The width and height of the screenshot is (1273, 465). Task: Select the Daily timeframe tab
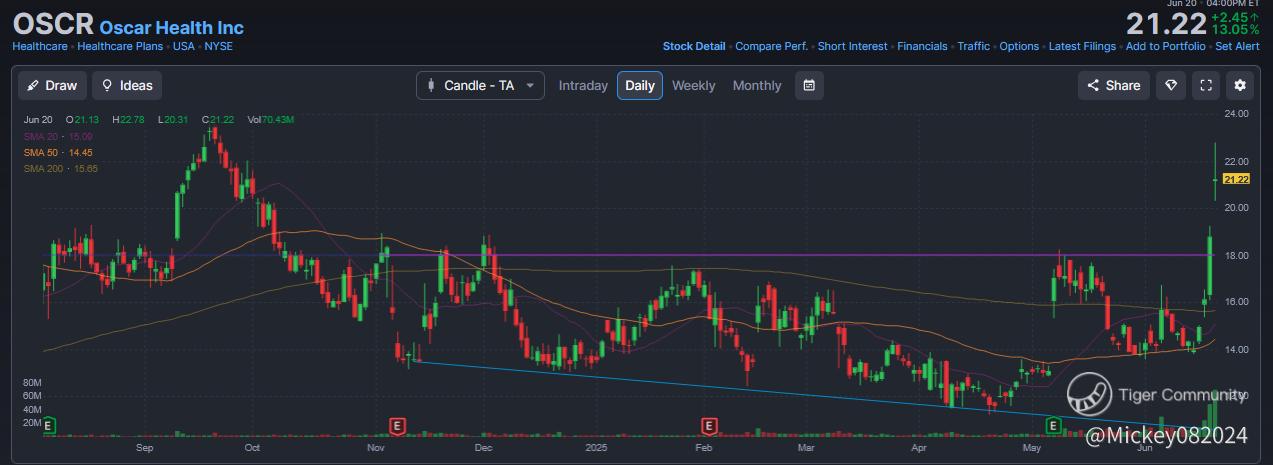[x=640, y=85]
